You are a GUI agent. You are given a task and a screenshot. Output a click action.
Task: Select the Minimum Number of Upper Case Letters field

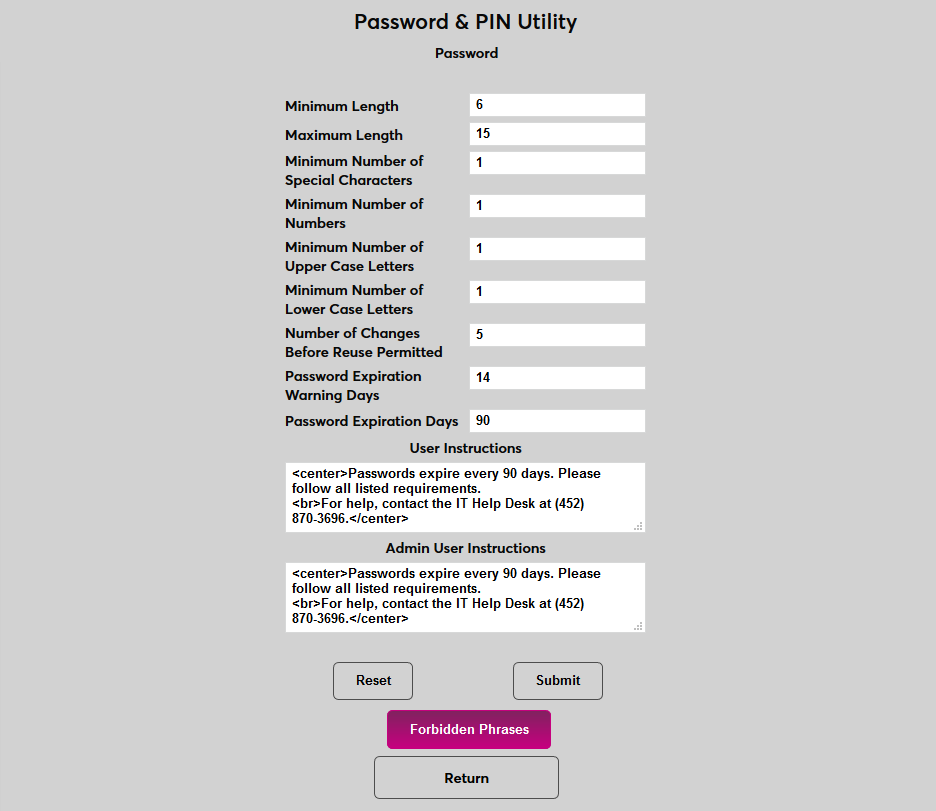click(556, 248)
